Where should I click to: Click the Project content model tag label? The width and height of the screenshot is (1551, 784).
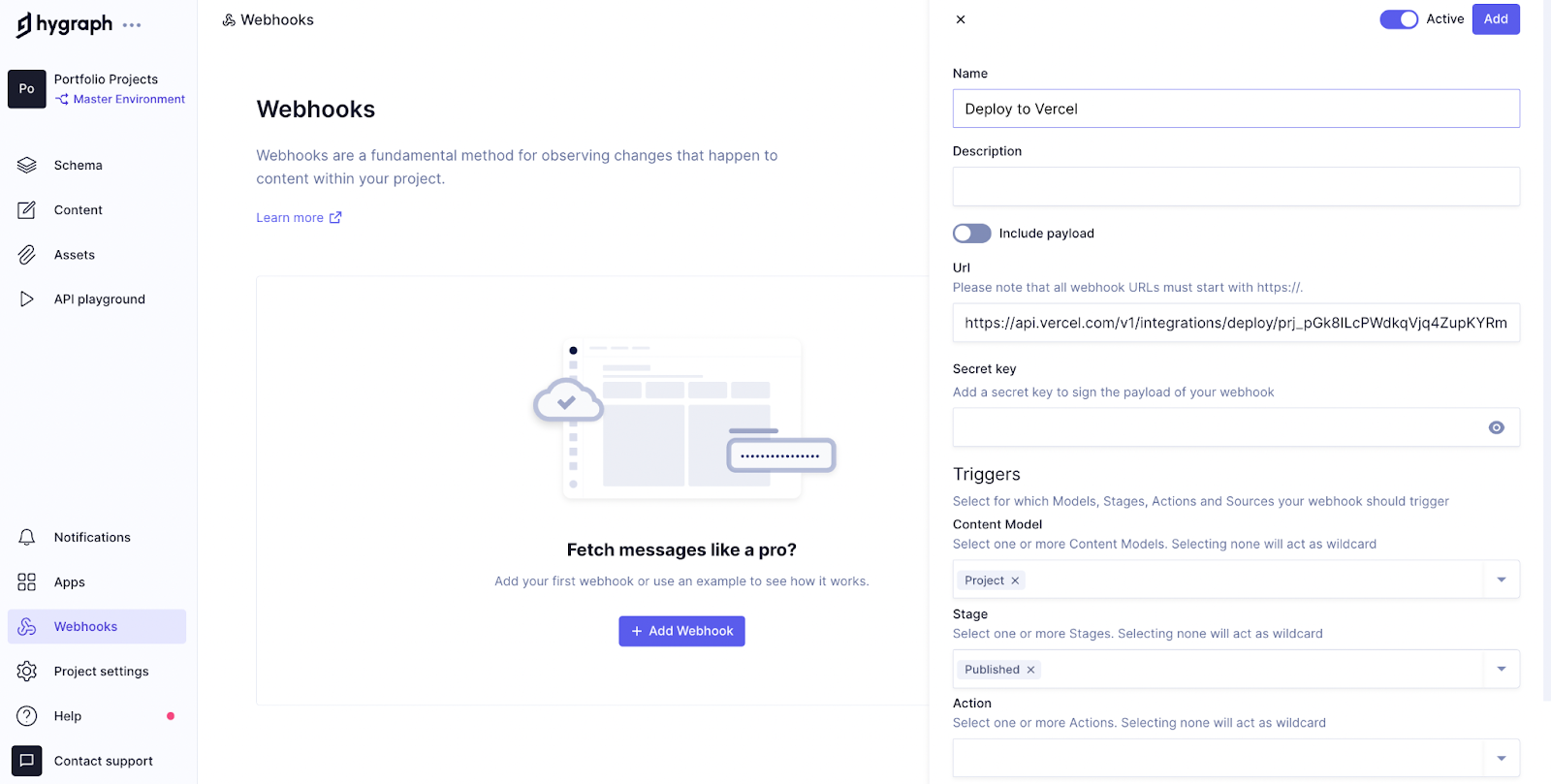click(x=984, y=580)
